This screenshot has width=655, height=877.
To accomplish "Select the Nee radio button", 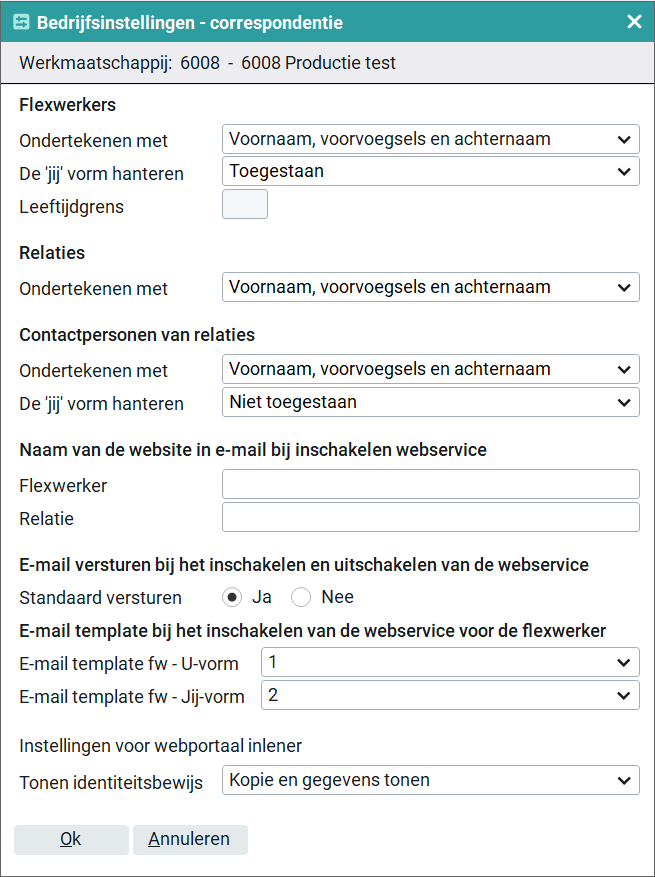I will [x=301, y=597].
